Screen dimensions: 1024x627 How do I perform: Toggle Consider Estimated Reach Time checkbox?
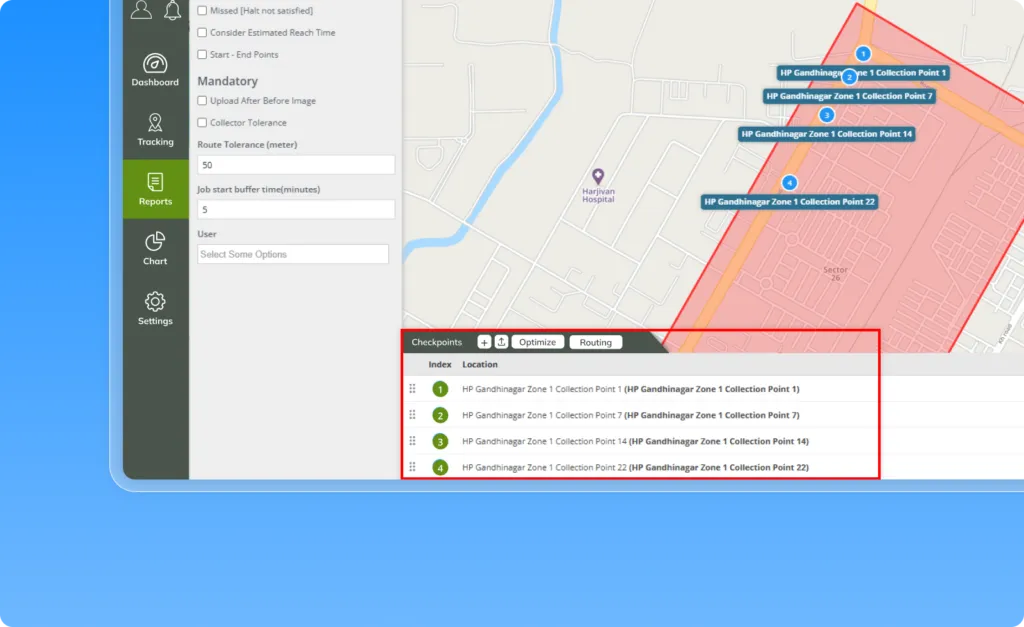(x=202, y=33)
